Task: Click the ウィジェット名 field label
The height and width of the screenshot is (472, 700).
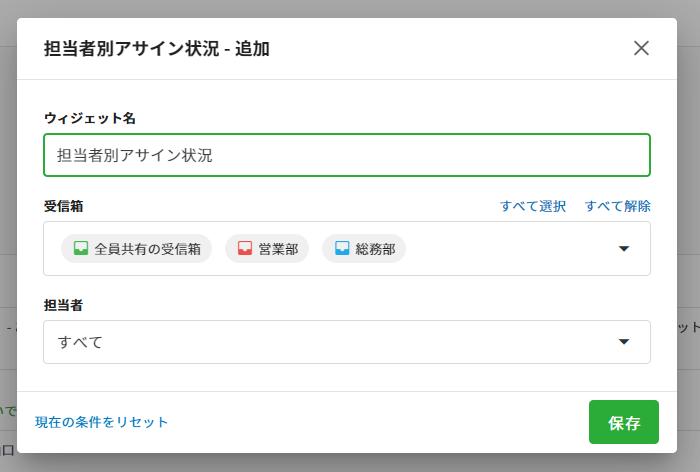Action: 90,118
